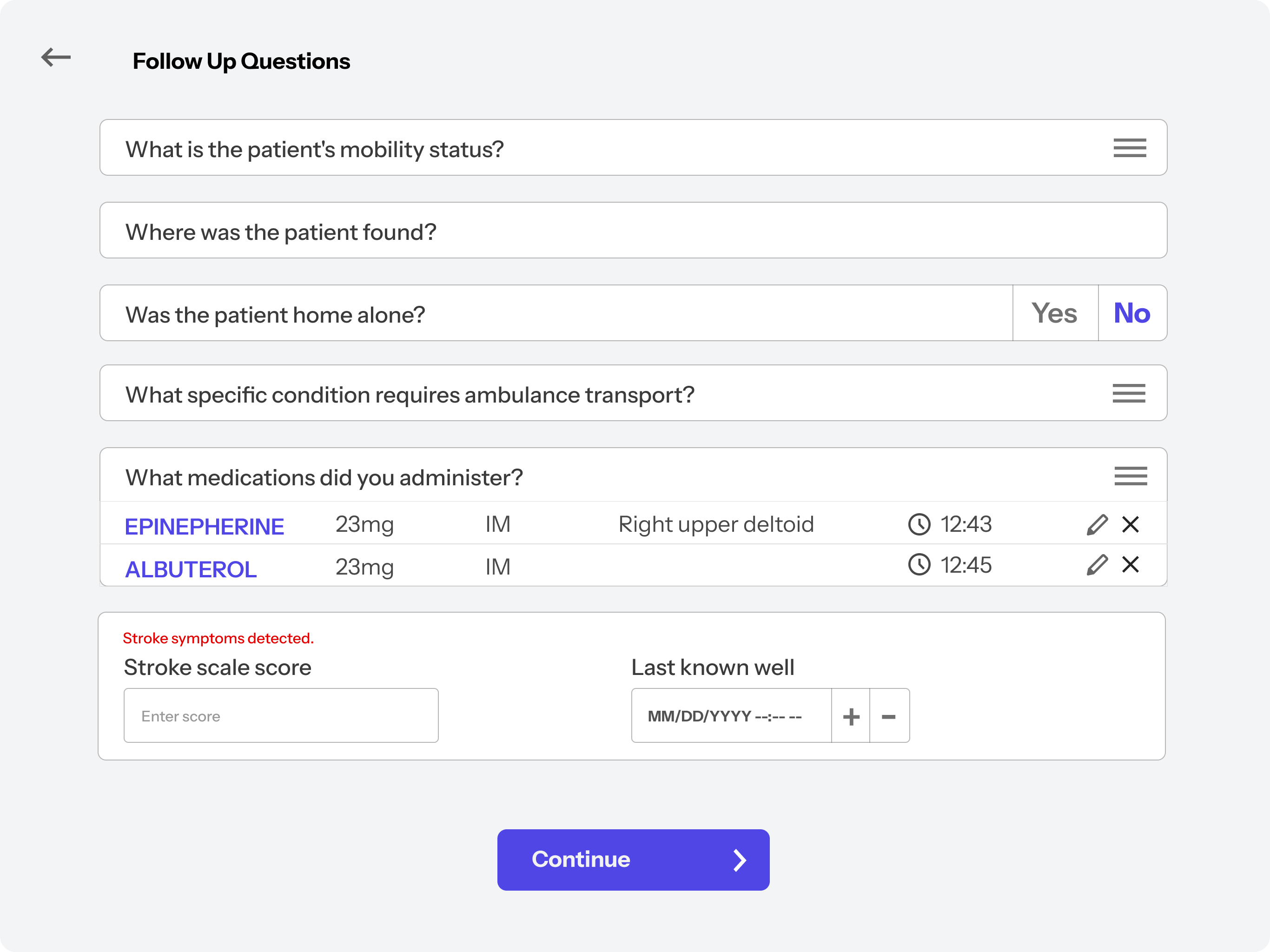The width and height of the screenshot is (1270, 952).
Task: Select Yes for patient home alone
Action: pyautogui.click(x=1054, y=313)
